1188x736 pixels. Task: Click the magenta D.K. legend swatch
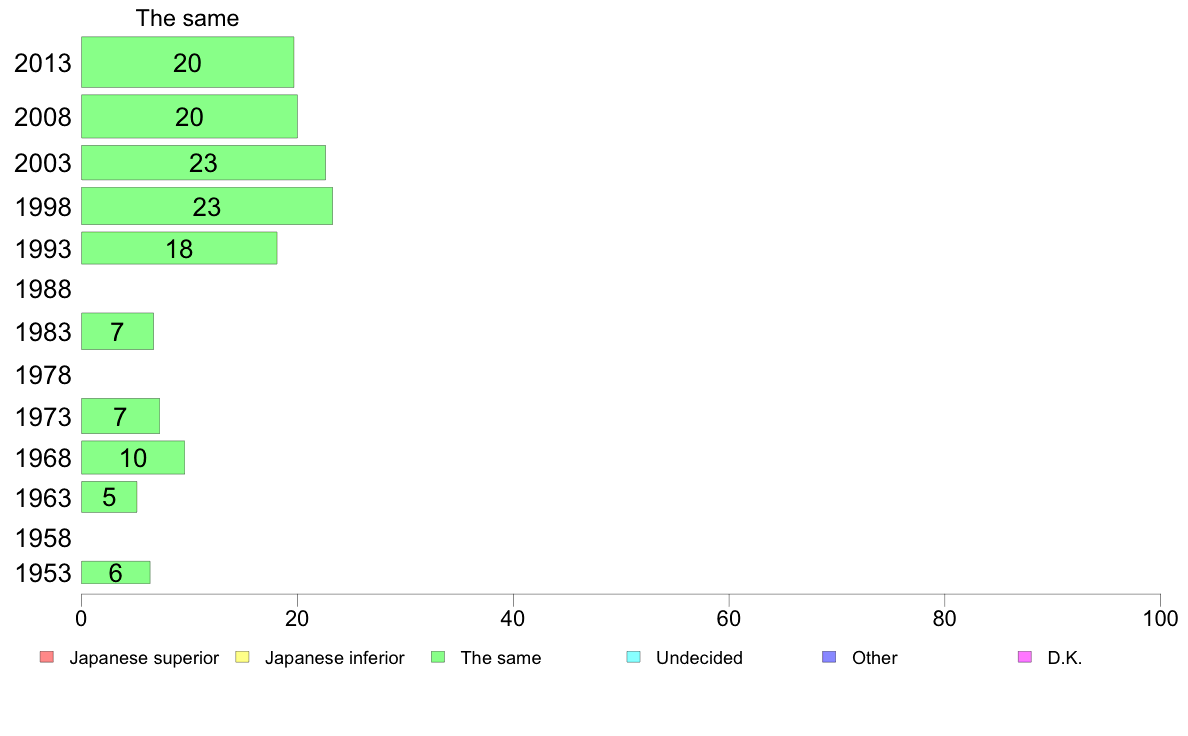click(x=1025, y=657)
